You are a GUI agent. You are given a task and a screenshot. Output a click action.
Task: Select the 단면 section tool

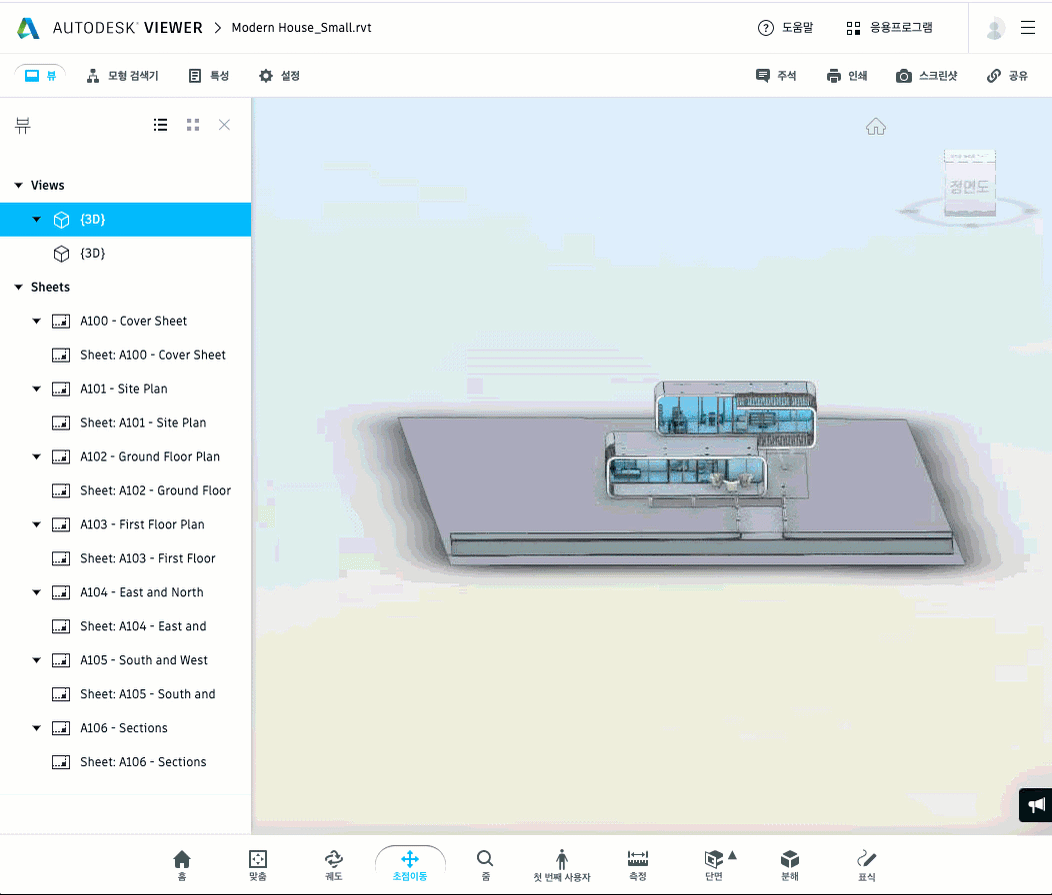[714, 865]
